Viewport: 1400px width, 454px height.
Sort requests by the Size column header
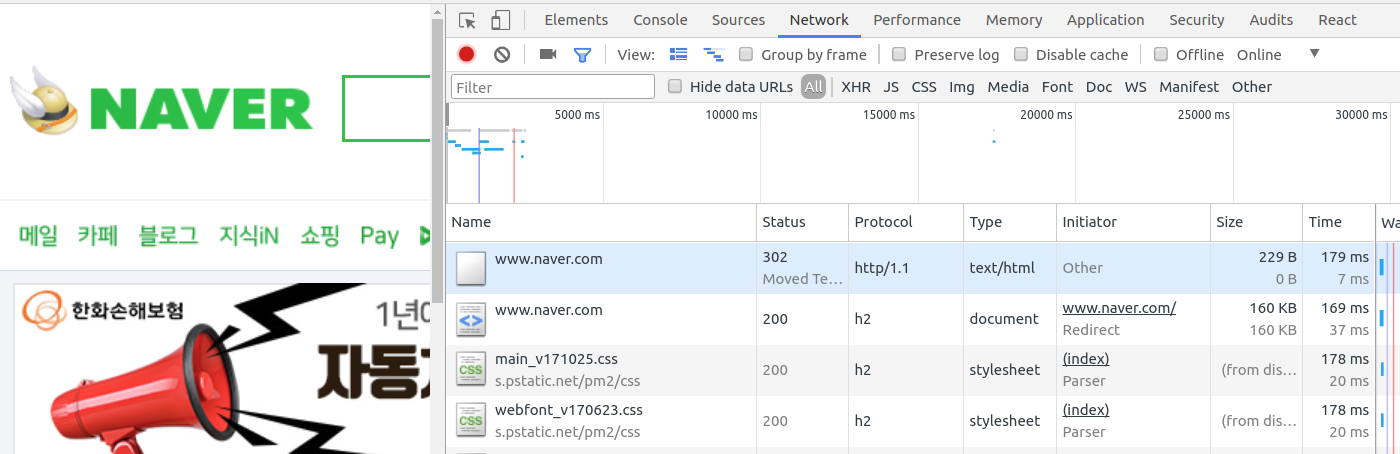click(1256, 222)
